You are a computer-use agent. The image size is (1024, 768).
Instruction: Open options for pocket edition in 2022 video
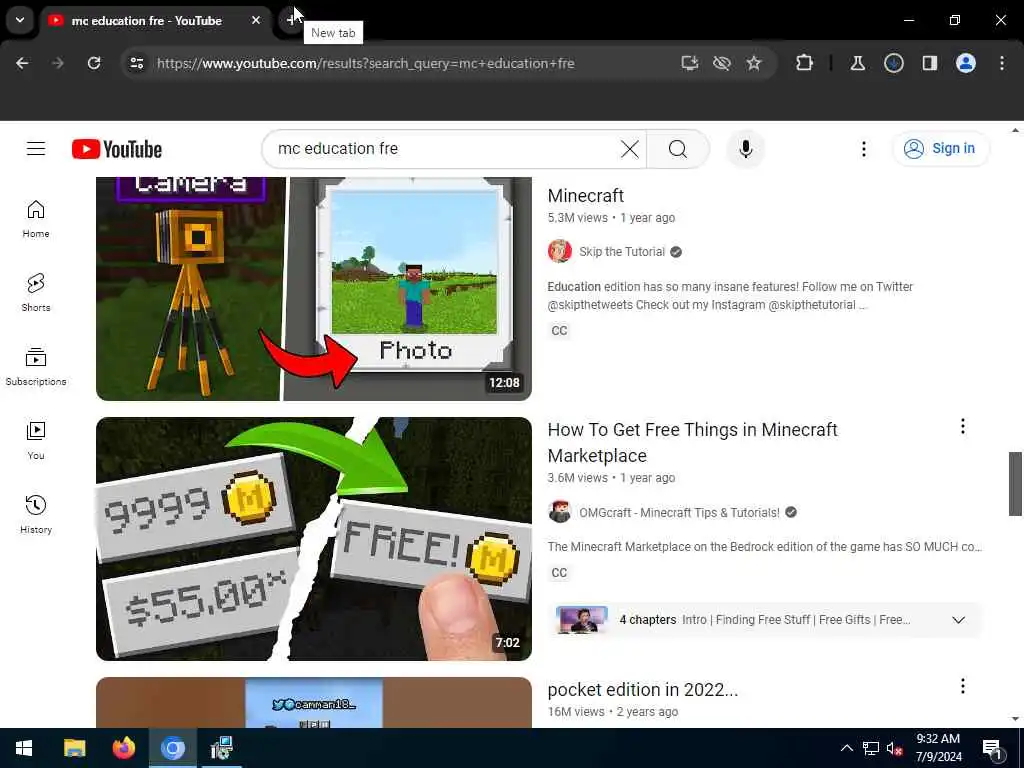[x=963, y=686]
